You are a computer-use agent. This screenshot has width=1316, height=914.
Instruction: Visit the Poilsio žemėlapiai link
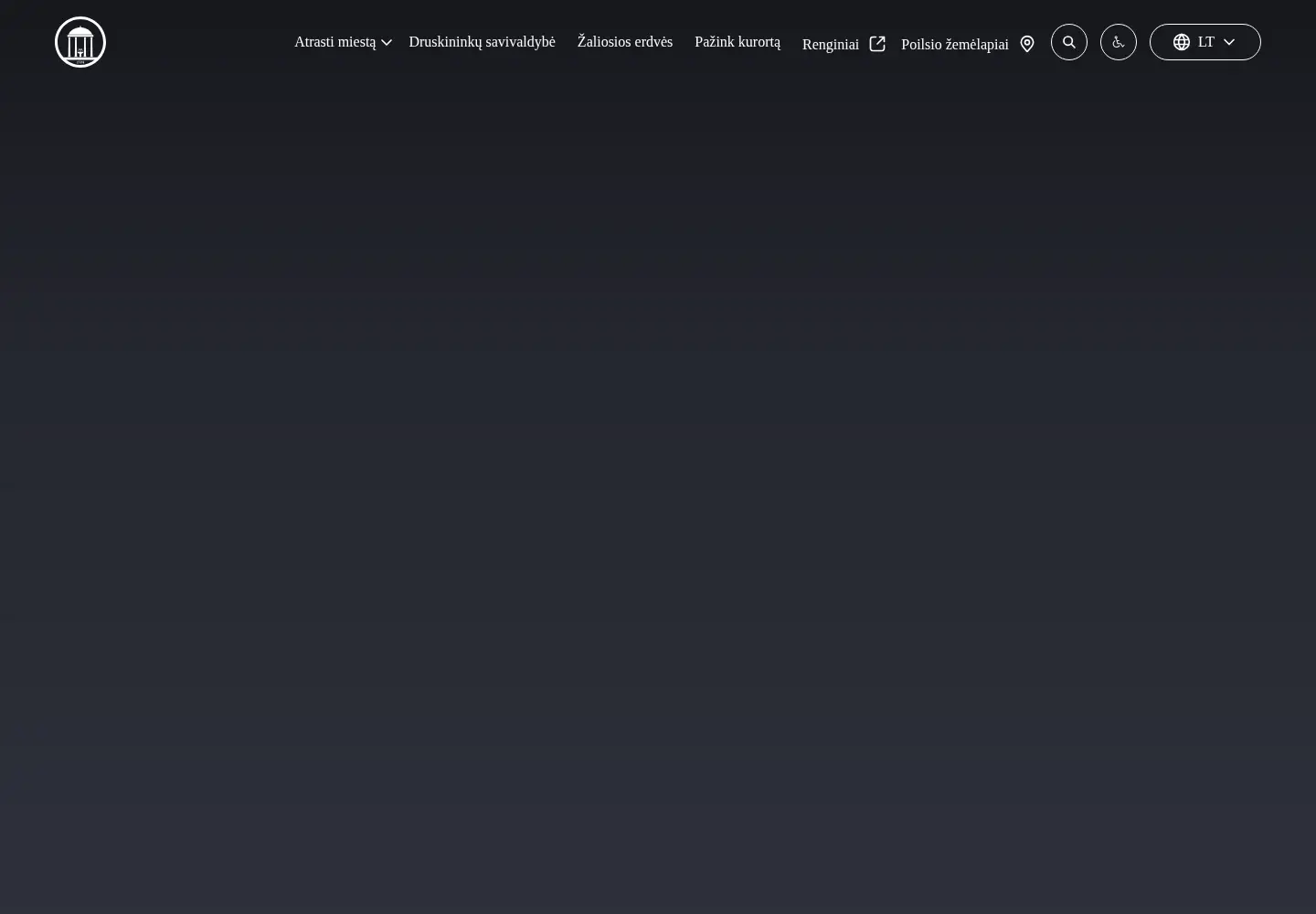tap(955, 44)
